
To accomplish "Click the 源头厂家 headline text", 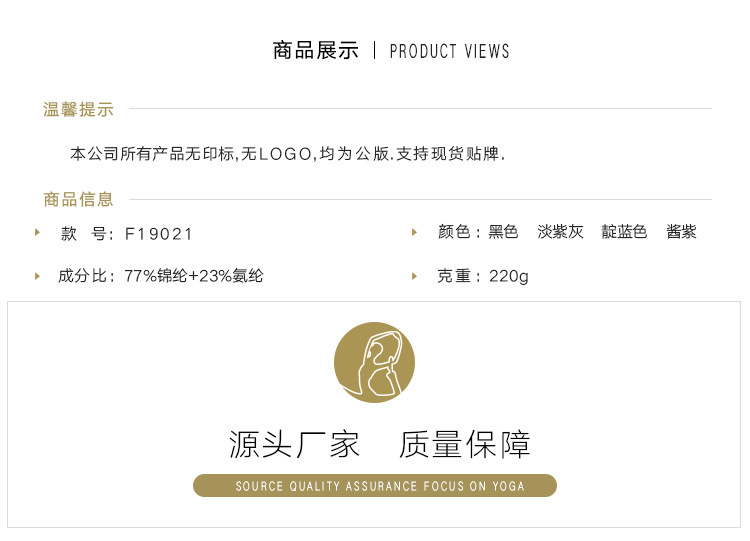I will (294, 444).
